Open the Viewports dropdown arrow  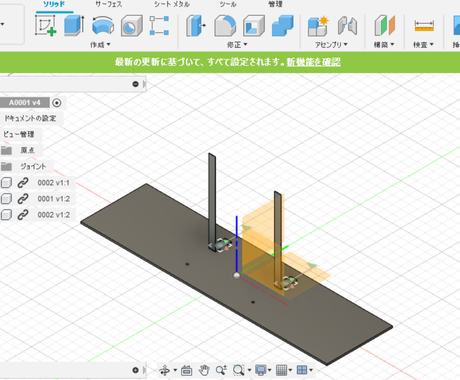311,370
